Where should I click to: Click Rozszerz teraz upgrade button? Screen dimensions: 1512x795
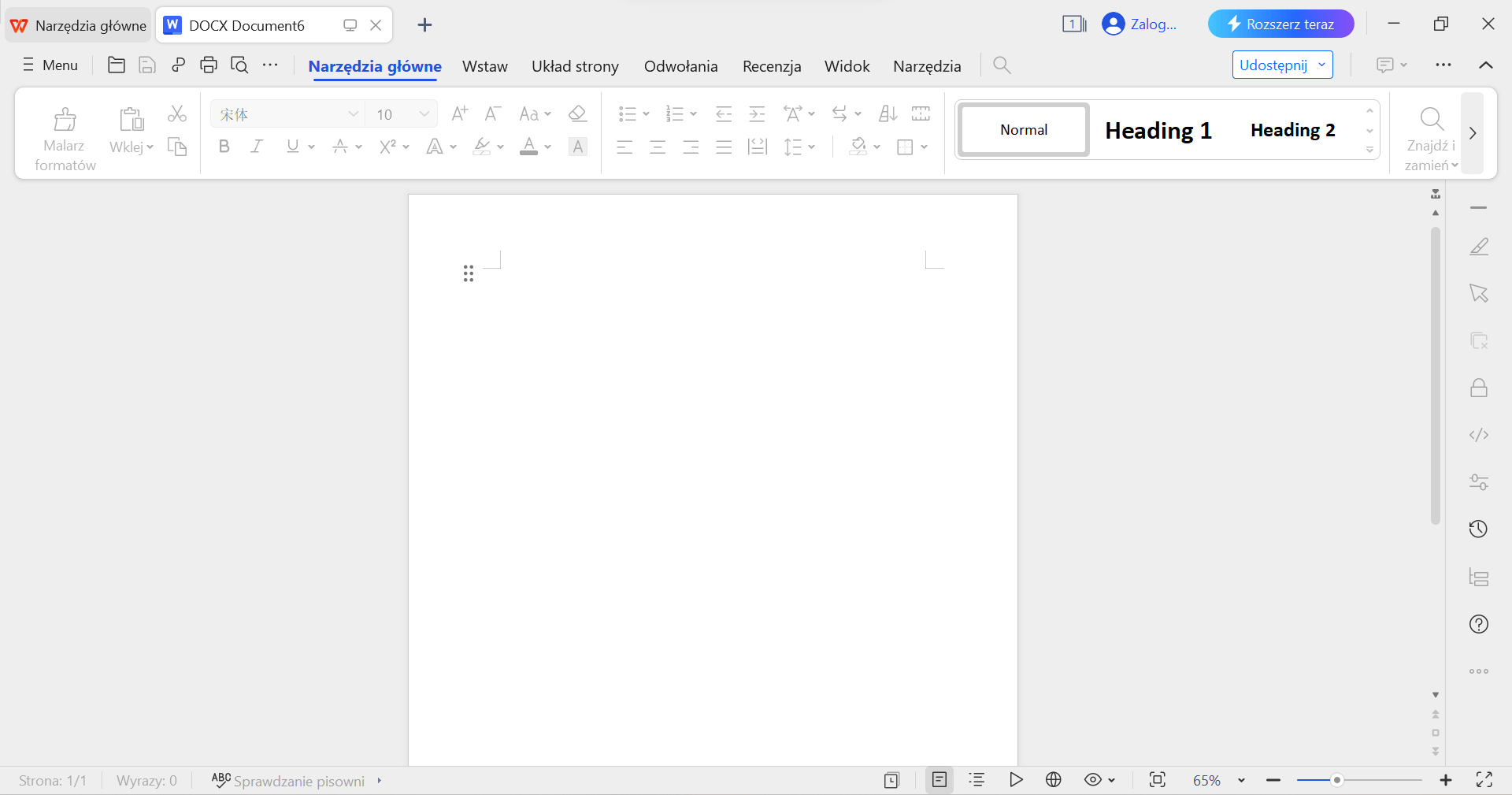click(x=1280, y=24)
